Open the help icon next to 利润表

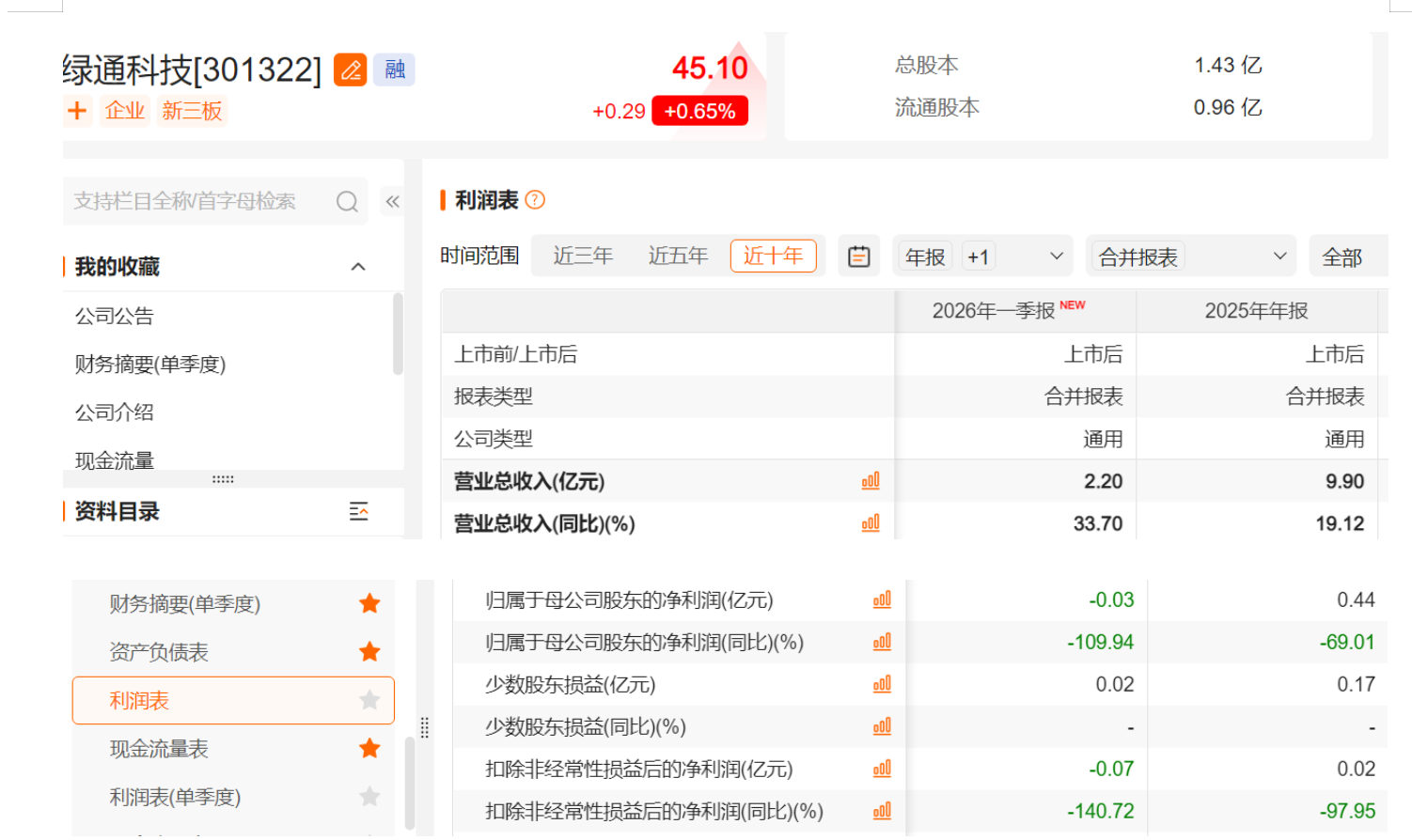(x=535, y=200)
